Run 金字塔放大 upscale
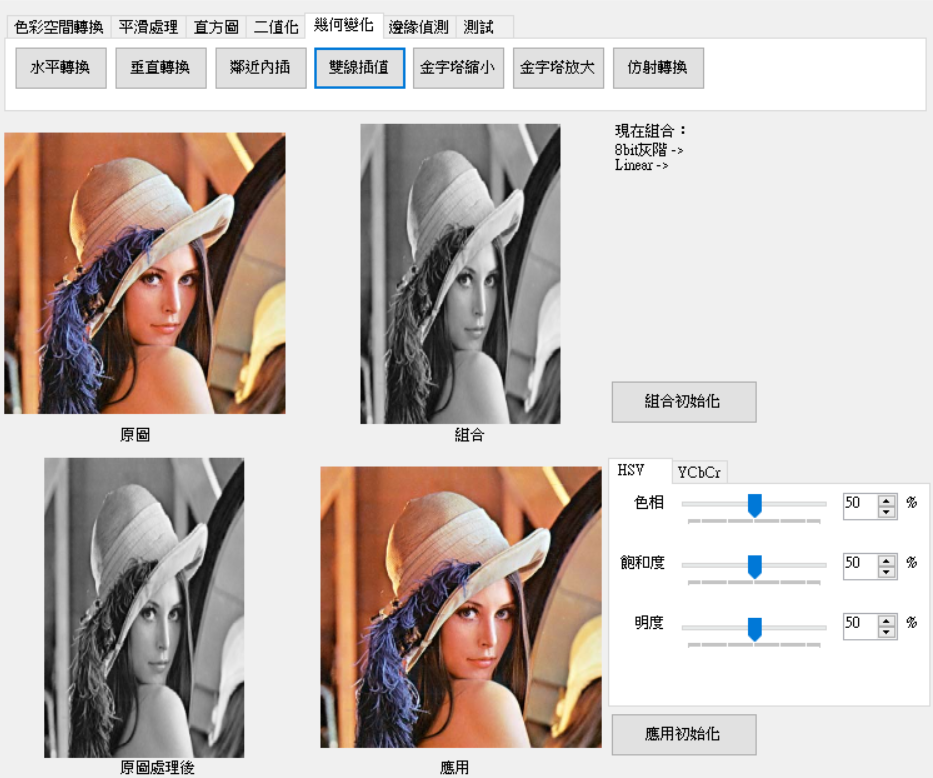 [x=558, y=68]
